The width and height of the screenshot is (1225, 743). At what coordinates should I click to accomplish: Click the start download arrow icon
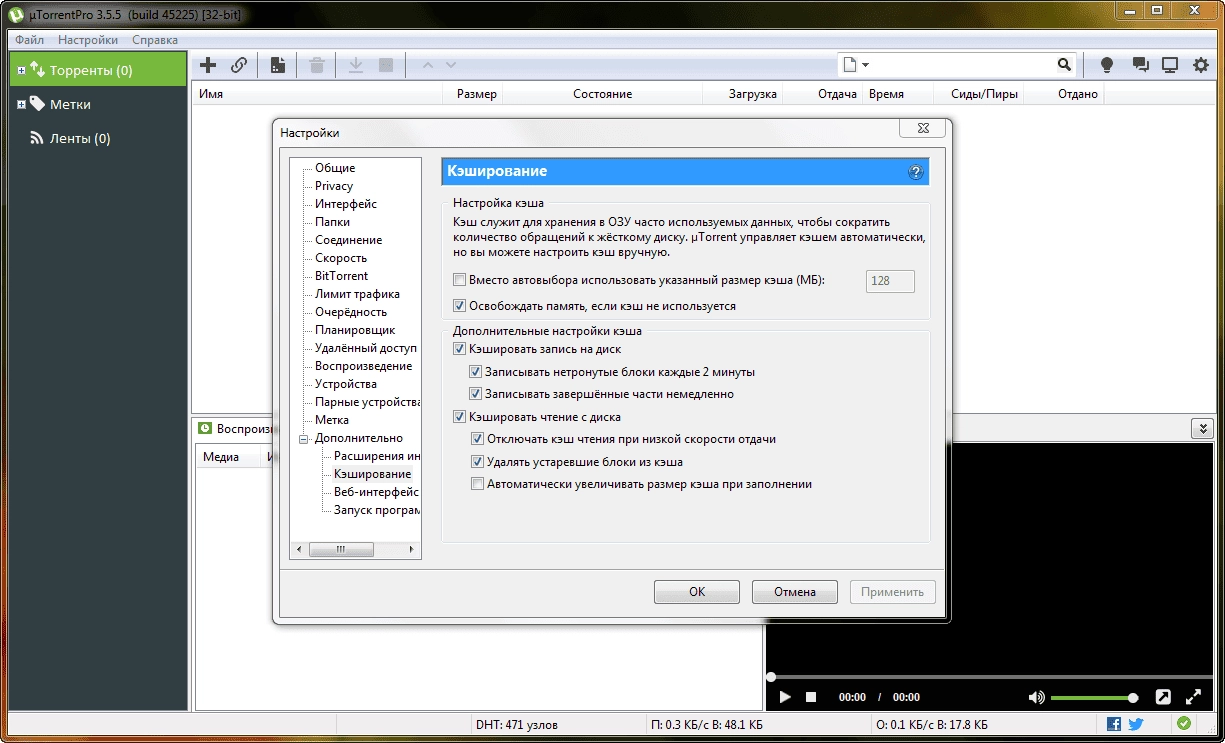355,65
